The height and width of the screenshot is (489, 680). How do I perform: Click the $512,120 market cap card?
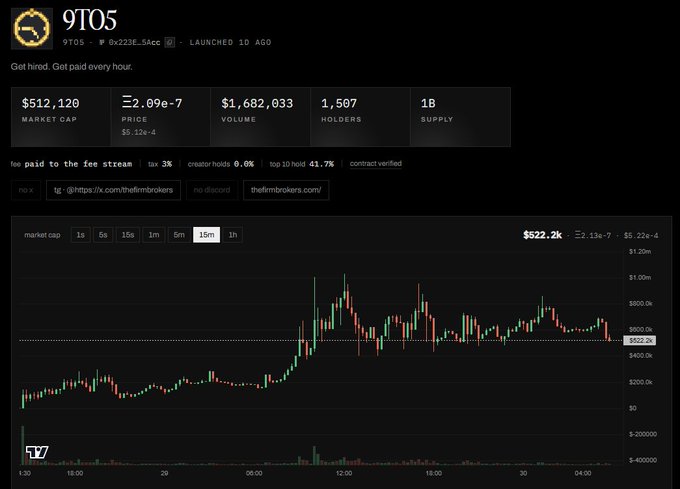tap(61, 117)
